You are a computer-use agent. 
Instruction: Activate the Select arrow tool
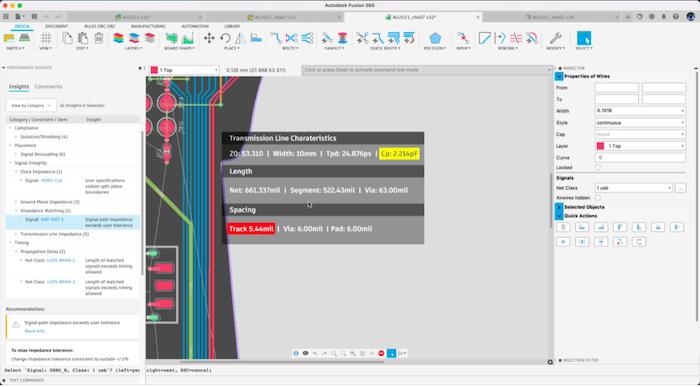584,38
